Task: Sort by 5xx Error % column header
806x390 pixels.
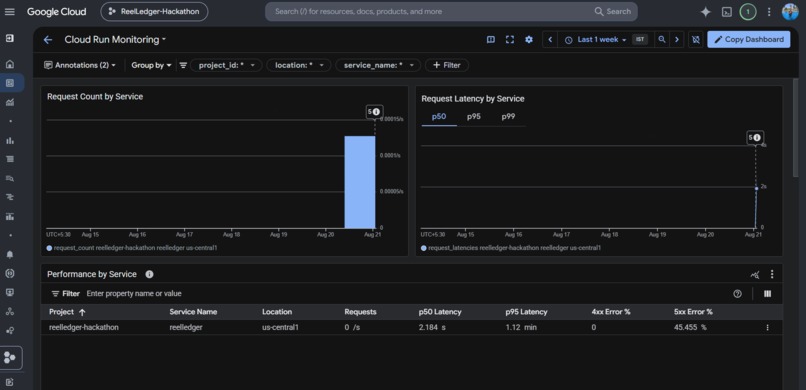Action: (x=693, y=312)
